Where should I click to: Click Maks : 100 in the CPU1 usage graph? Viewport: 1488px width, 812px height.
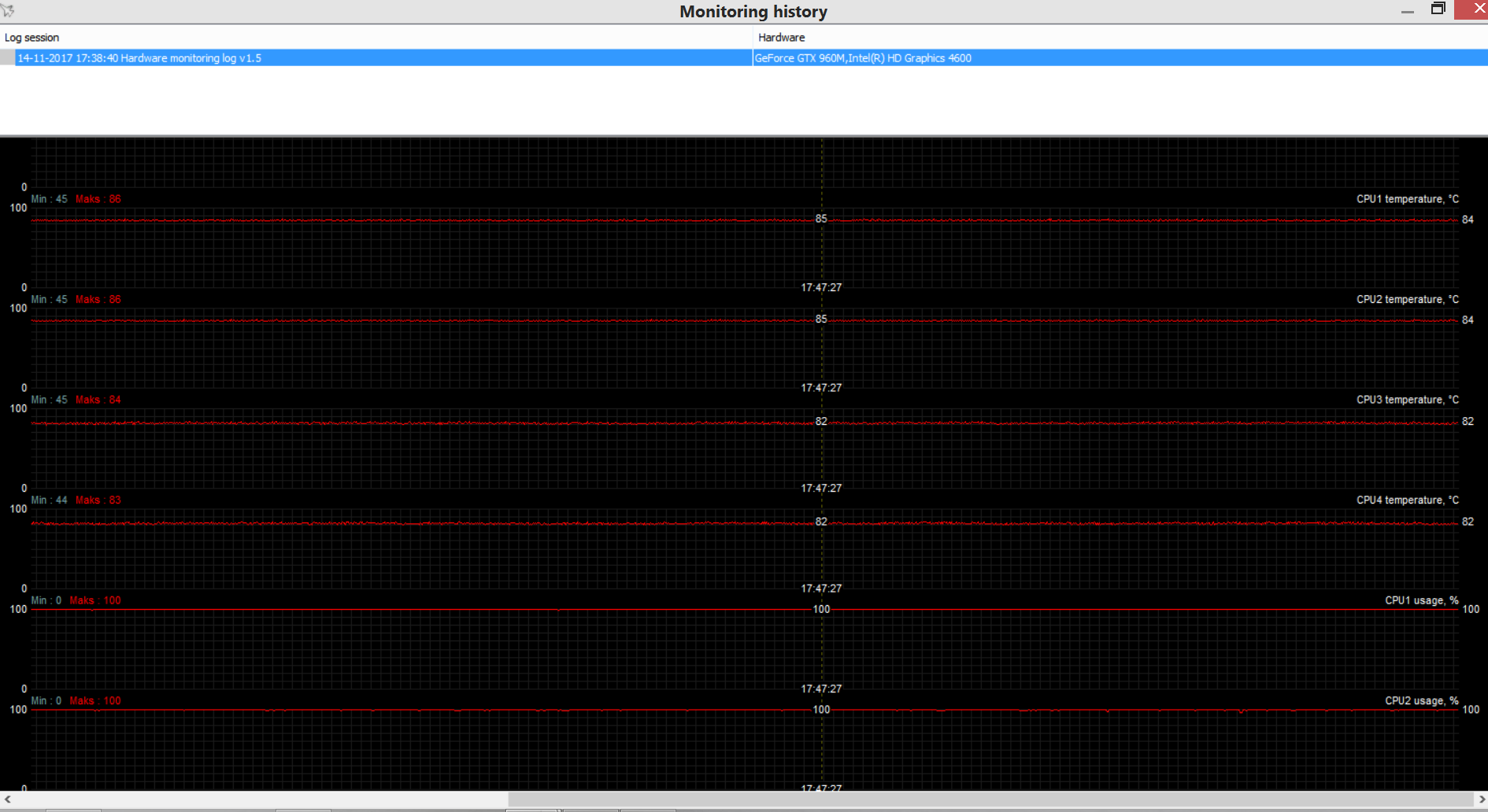[x=95, y=600]
